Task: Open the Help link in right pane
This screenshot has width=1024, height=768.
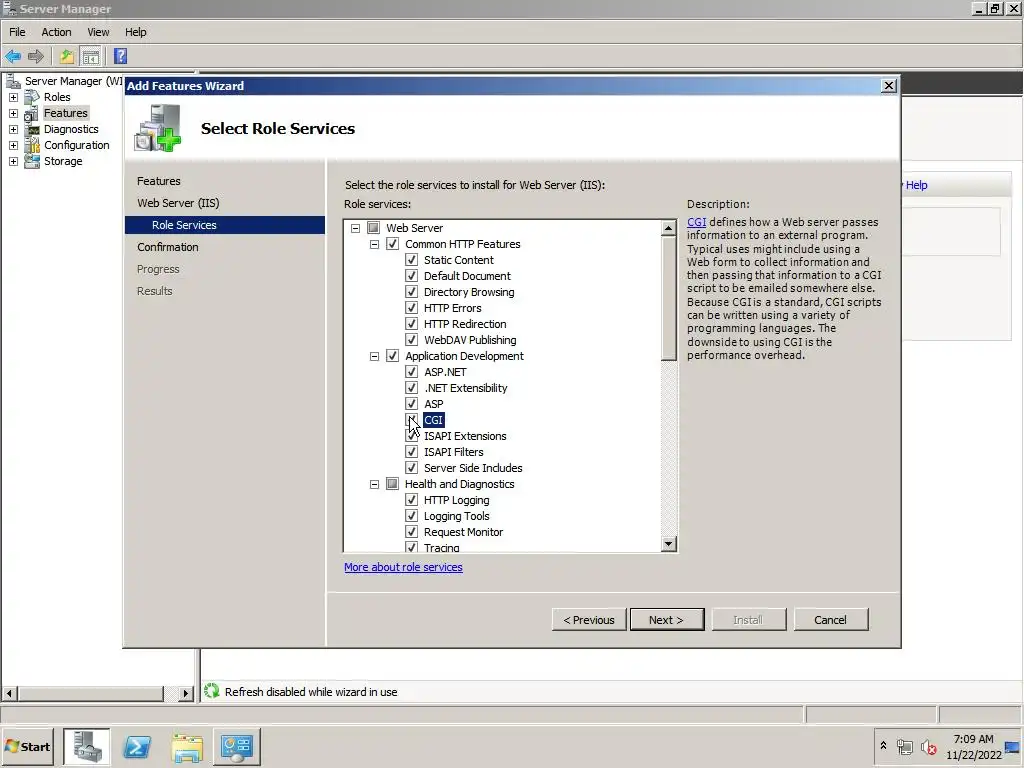Action: click(916, 185)
